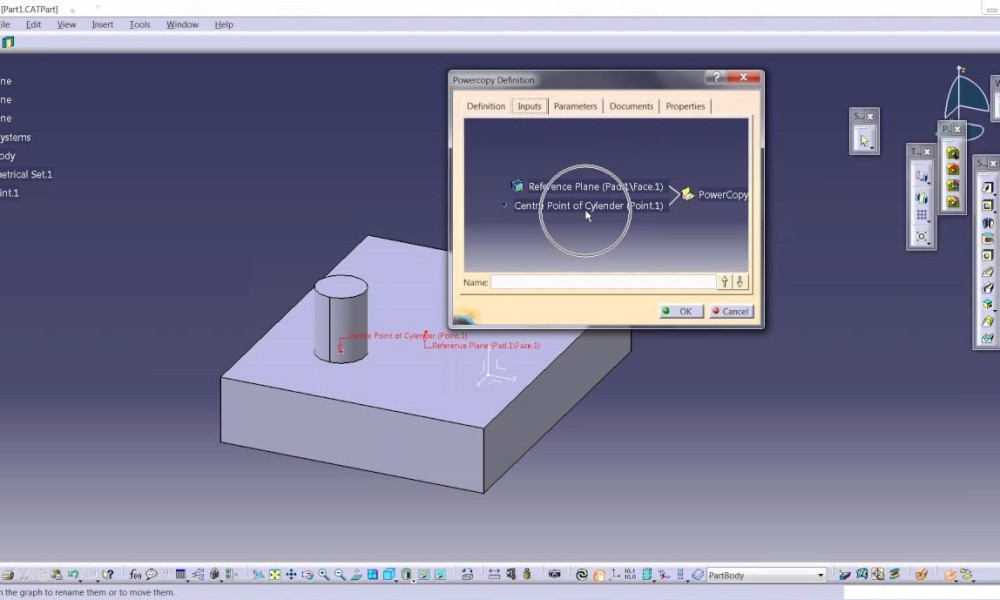Click the isometric view cube icon
Viewport: 1000px width, 600px height.
(x=389, y=574)
